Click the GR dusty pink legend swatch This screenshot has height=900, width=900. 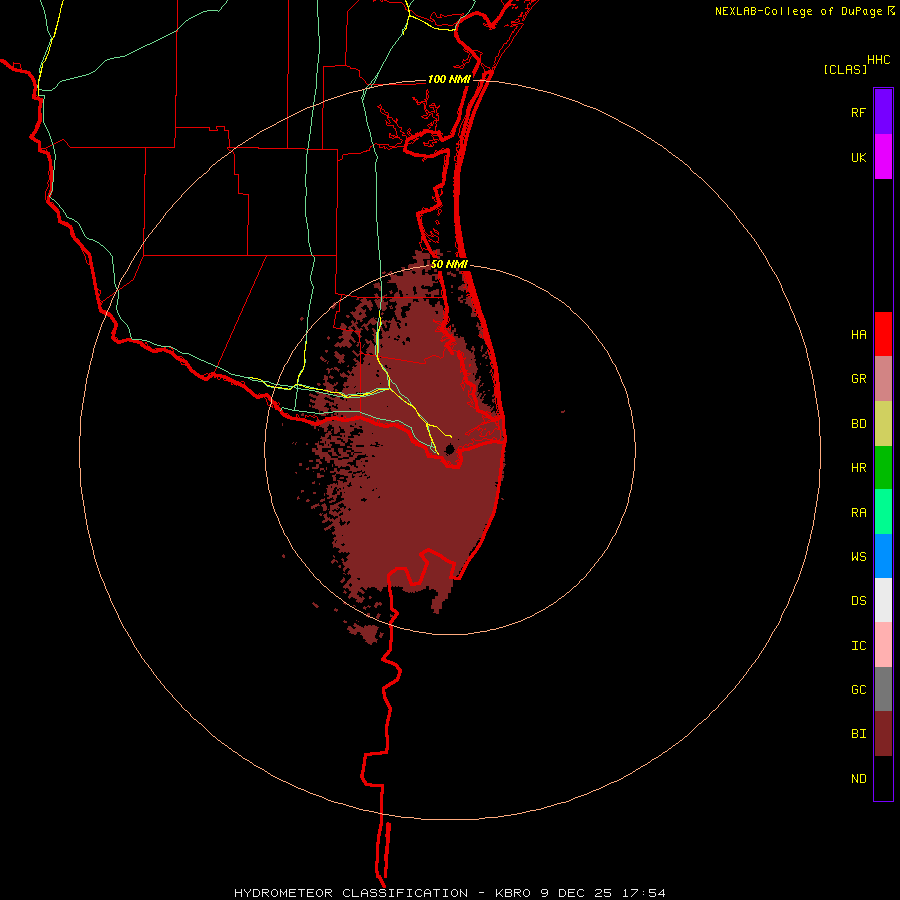[x=883, y=379]
